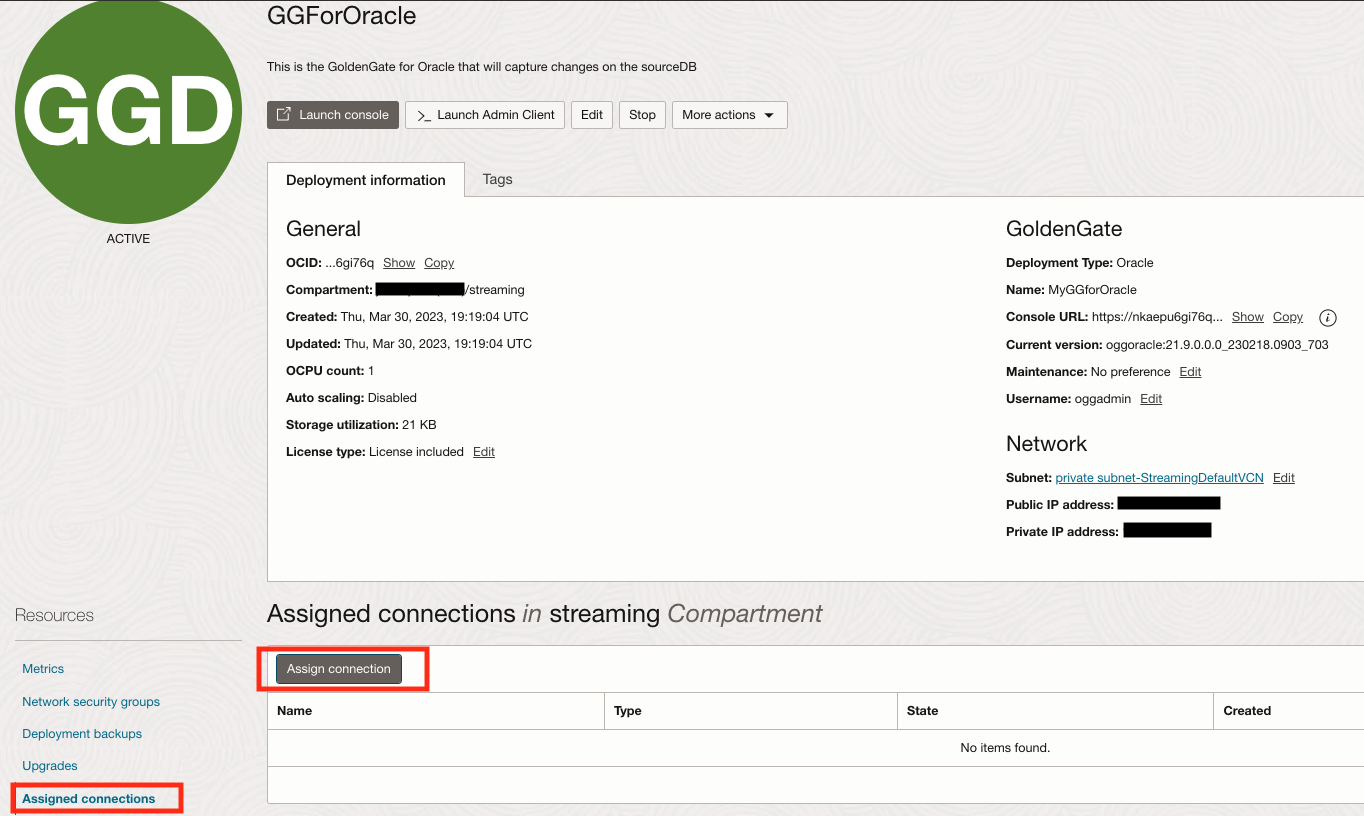Open Upgrades resource
The image size is (1364, 816).
[x=50, y=766]
